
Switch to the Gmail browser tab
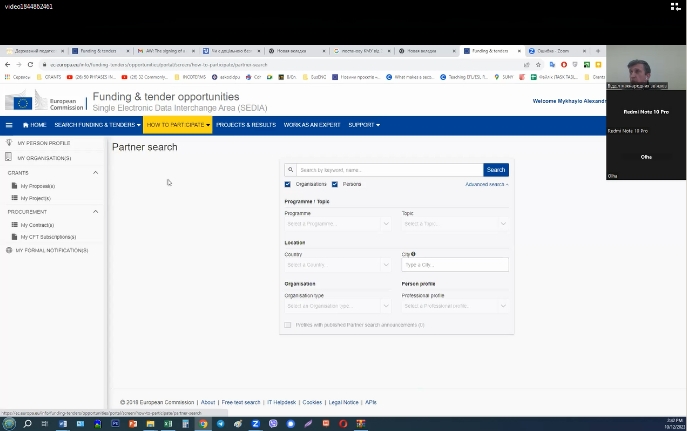[x=165, y=51]
